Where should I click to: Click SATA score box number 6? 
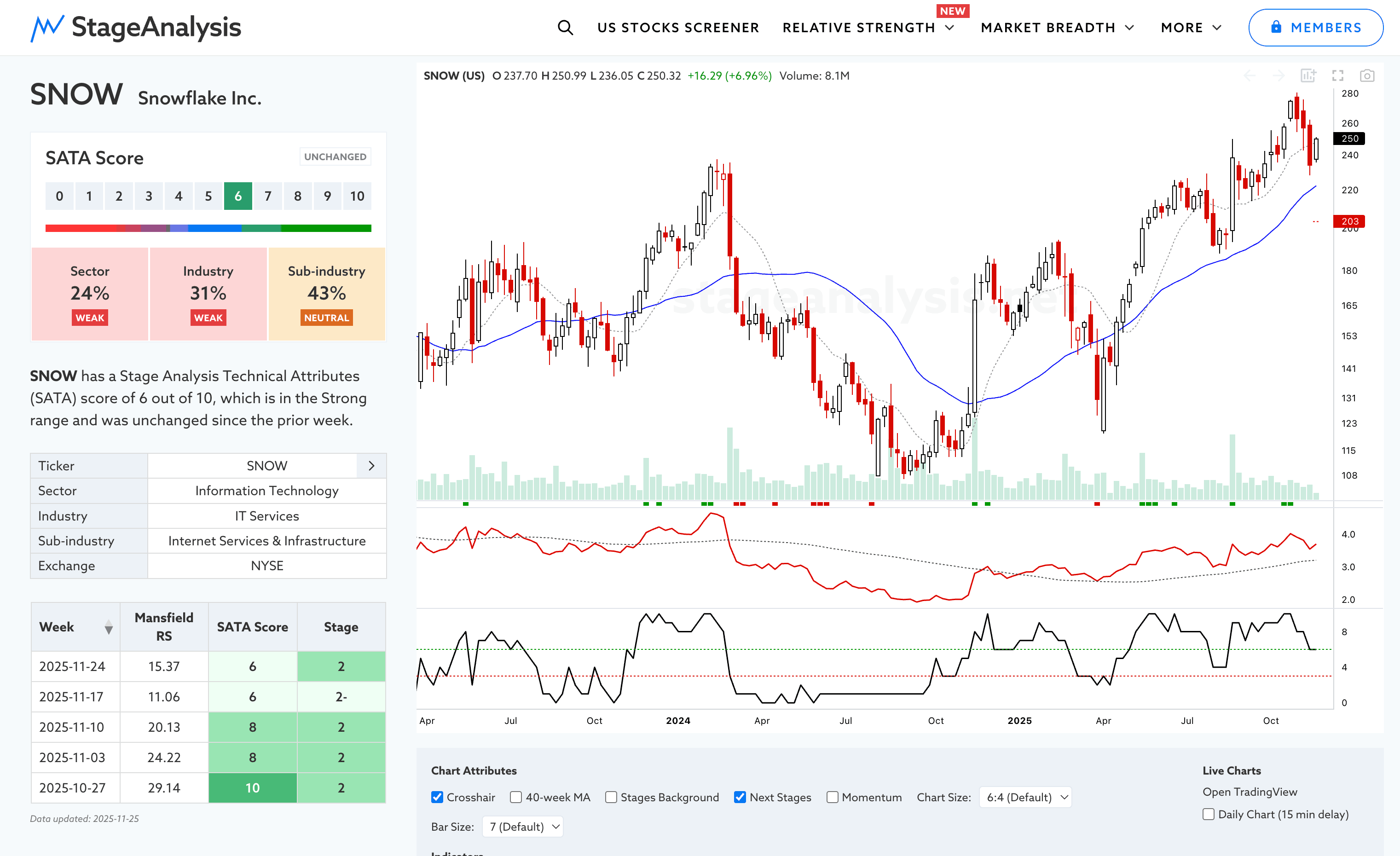(238, 196)
